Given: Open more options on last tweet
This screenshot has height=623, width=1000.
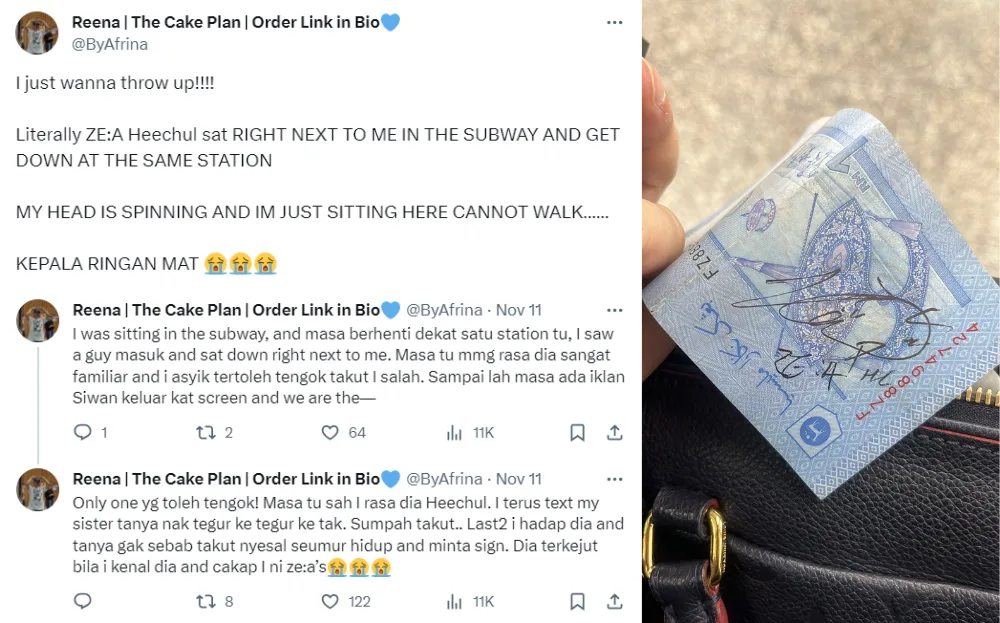Looking at the screenshot, I should click(614, 480).
